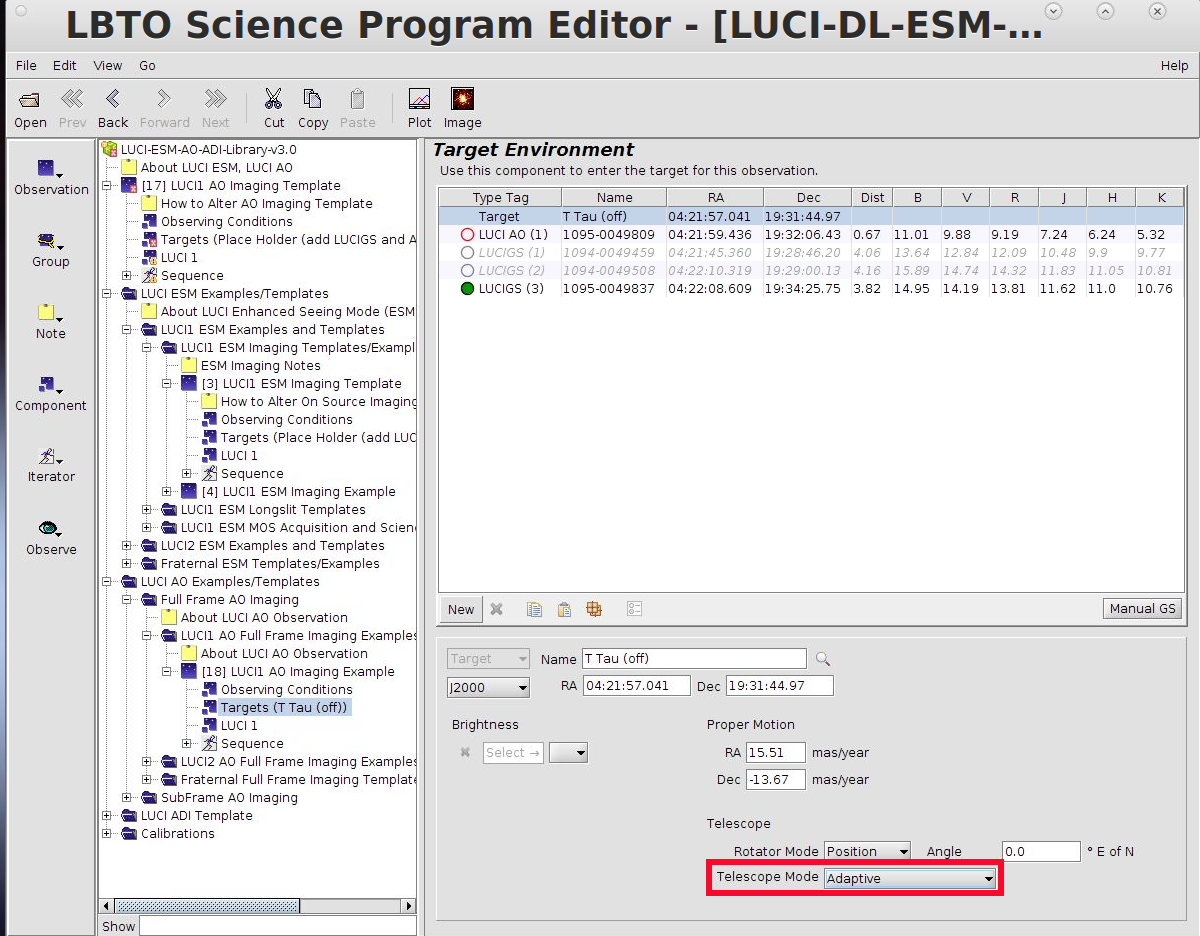Click the Forward toolbar arrow
Screen dimensions: 1200x936
tap(164, 99)
